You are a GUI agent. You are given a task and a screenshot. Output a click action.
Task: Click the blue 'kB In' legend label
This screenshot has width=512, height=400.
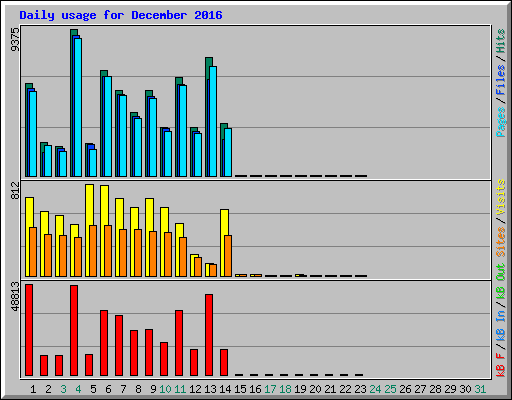point(500,326)
